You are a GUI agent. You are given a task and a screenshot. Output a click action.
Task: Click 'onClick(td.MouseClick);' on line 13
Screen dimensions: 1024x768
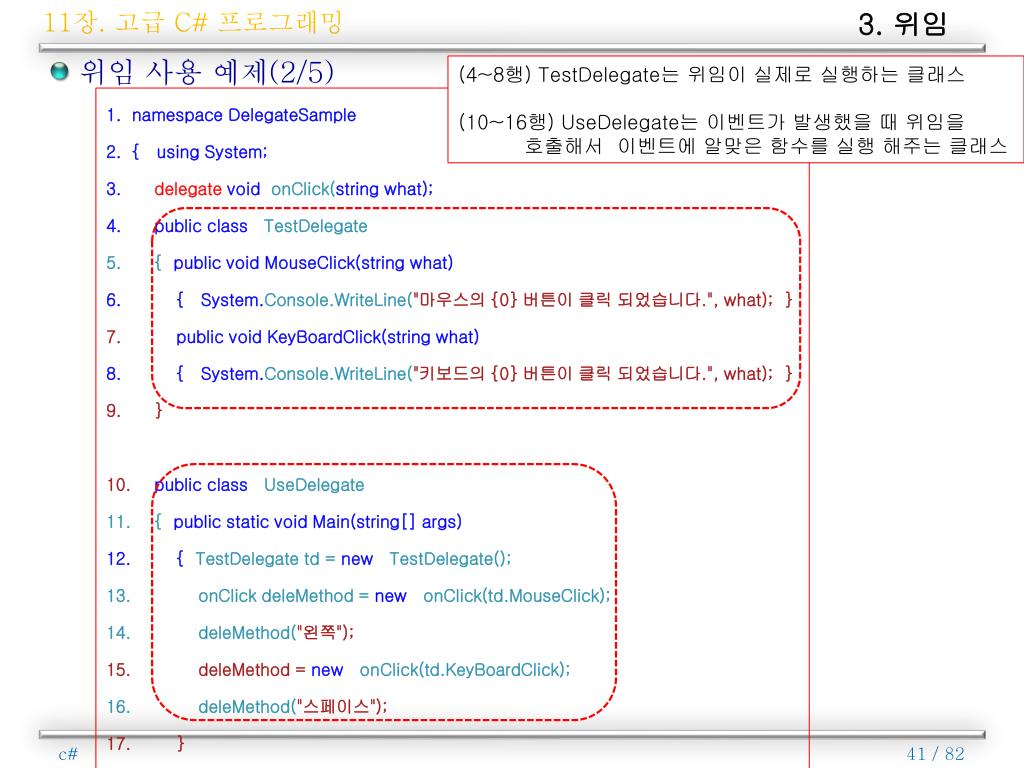[517, 596]
